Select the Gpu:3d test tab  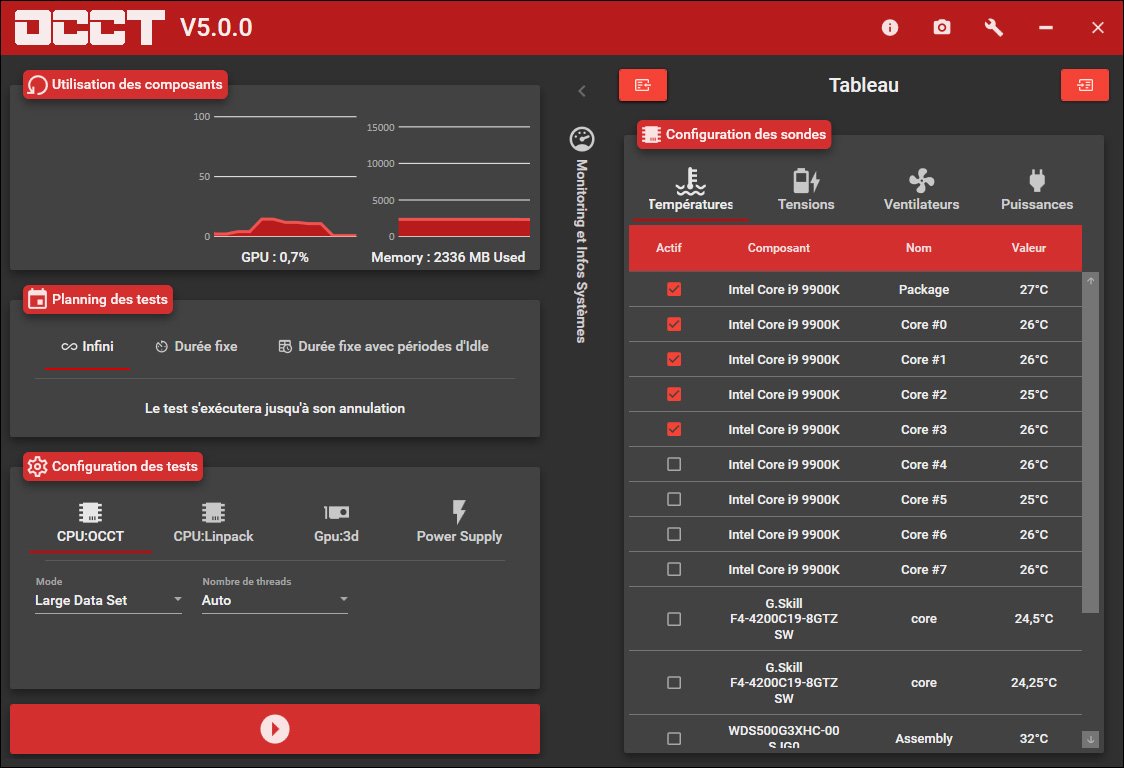tap(336, 523)
